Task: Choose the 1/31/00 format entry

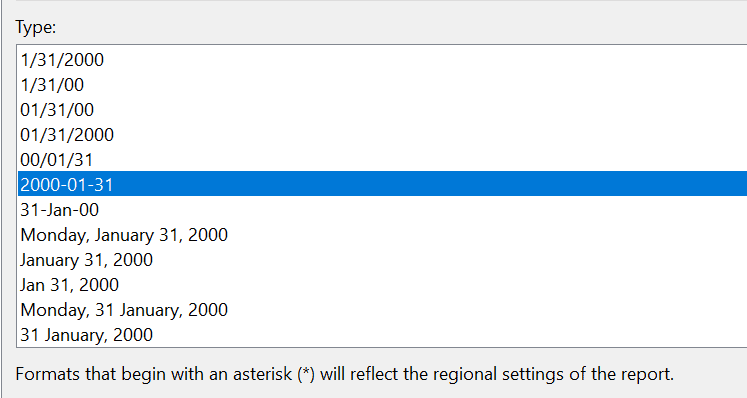Action: click(382, 85)
